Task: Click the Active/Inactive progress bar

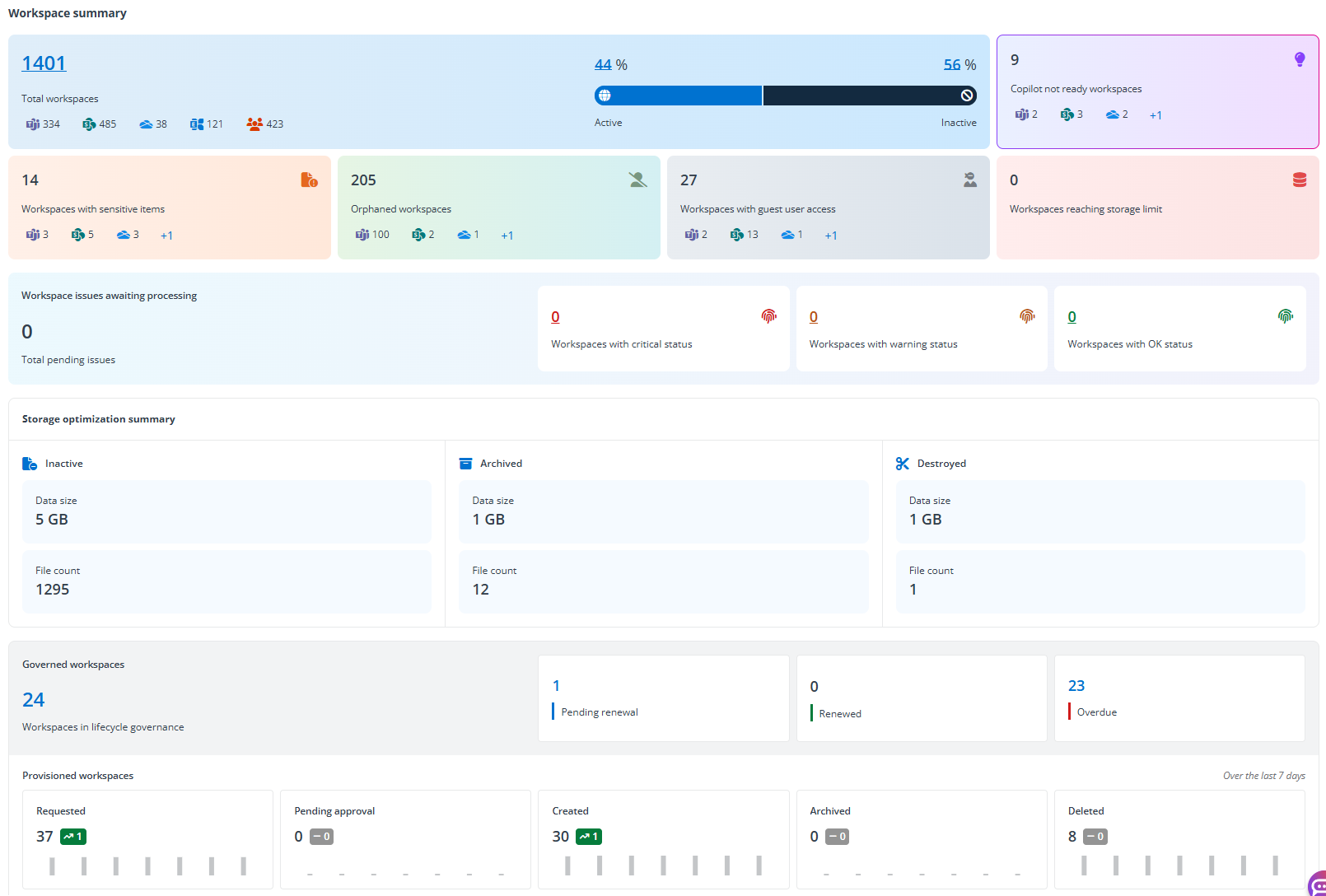Action: 784,95
